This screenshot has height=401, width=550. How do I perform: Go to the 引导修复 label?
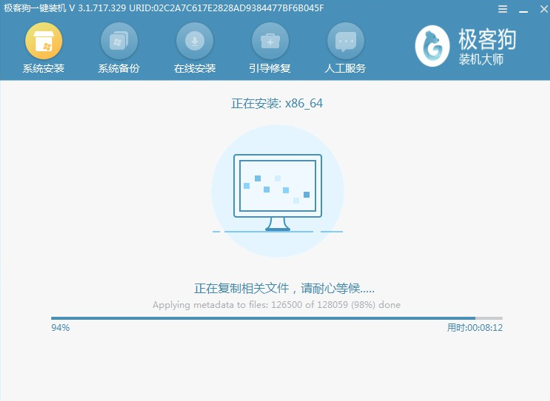270,68
